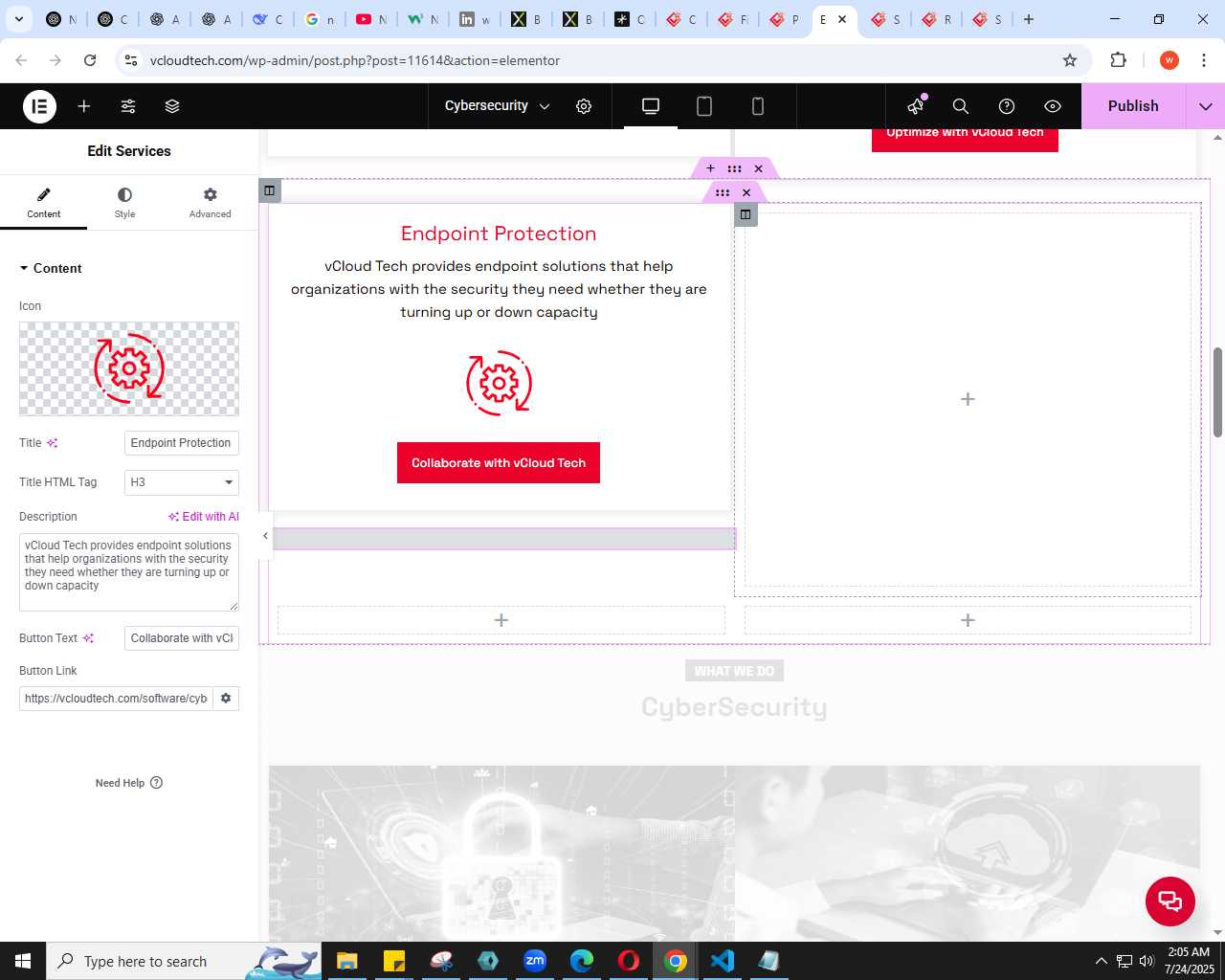Preview changes with the eye icon

1053,106
